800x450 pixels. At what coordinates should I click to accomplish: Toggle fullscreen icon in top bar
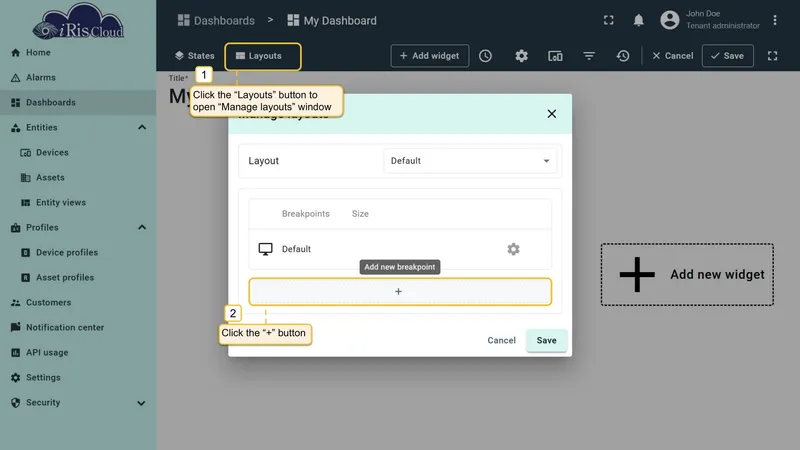coord(609,20)
